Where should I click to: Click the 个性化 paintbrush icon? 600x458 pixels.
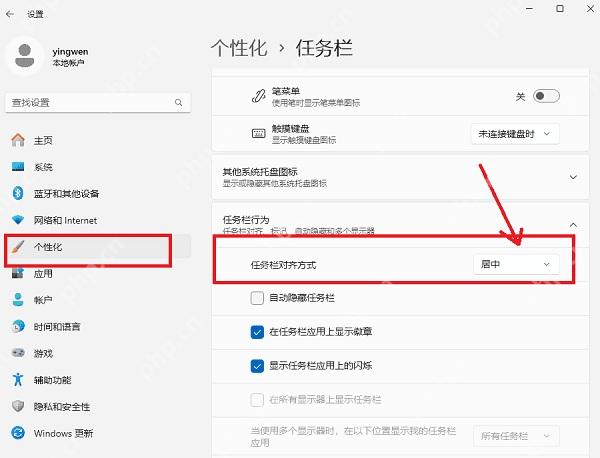18,247
